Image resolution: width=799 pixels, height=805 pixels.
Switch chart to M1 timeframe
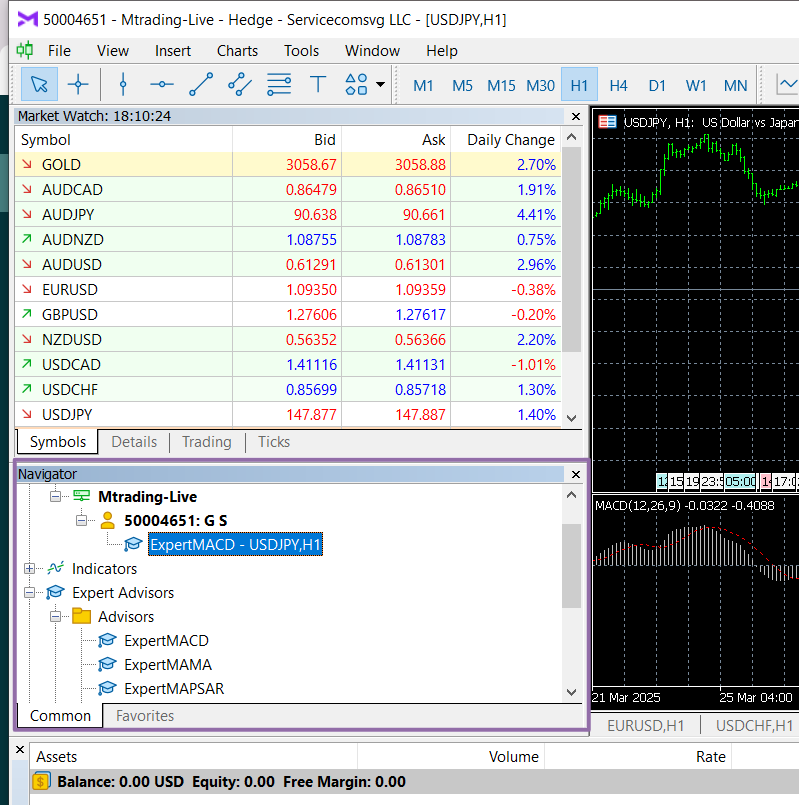(x=423, y=85)
